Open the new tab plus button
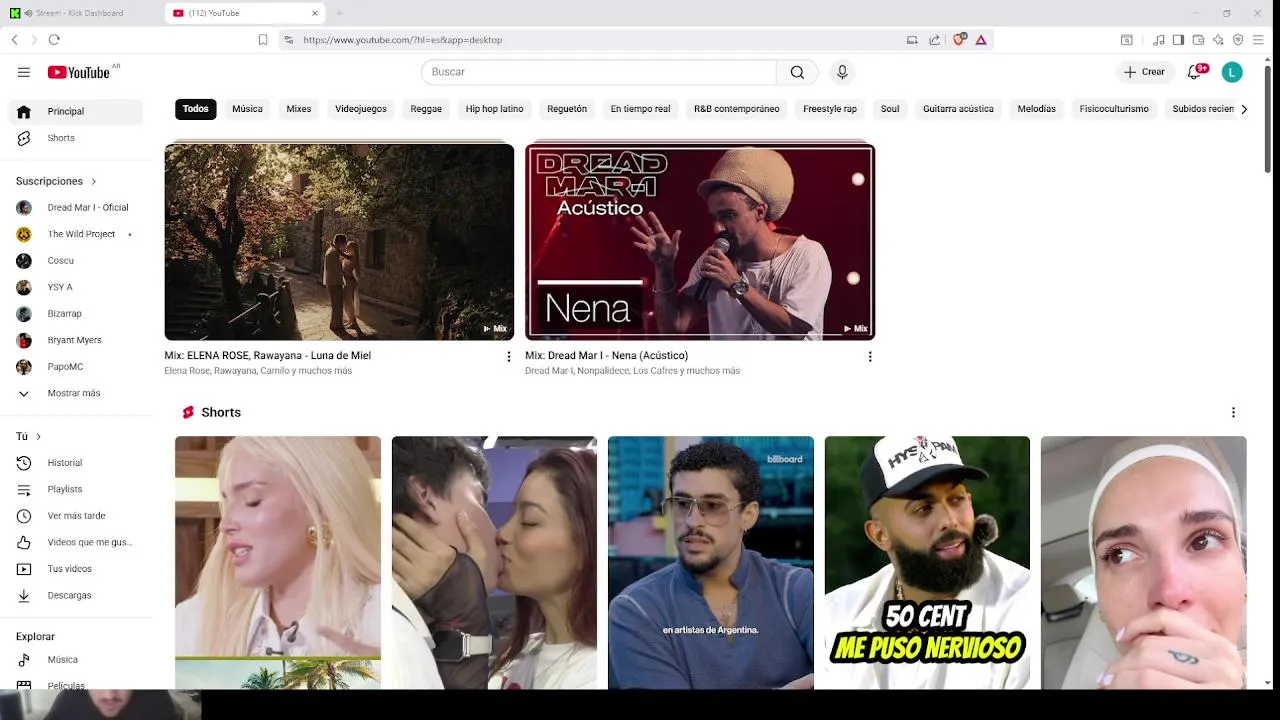The width and height of the screenshot is (1280, 720). click(x=339, y=13)
